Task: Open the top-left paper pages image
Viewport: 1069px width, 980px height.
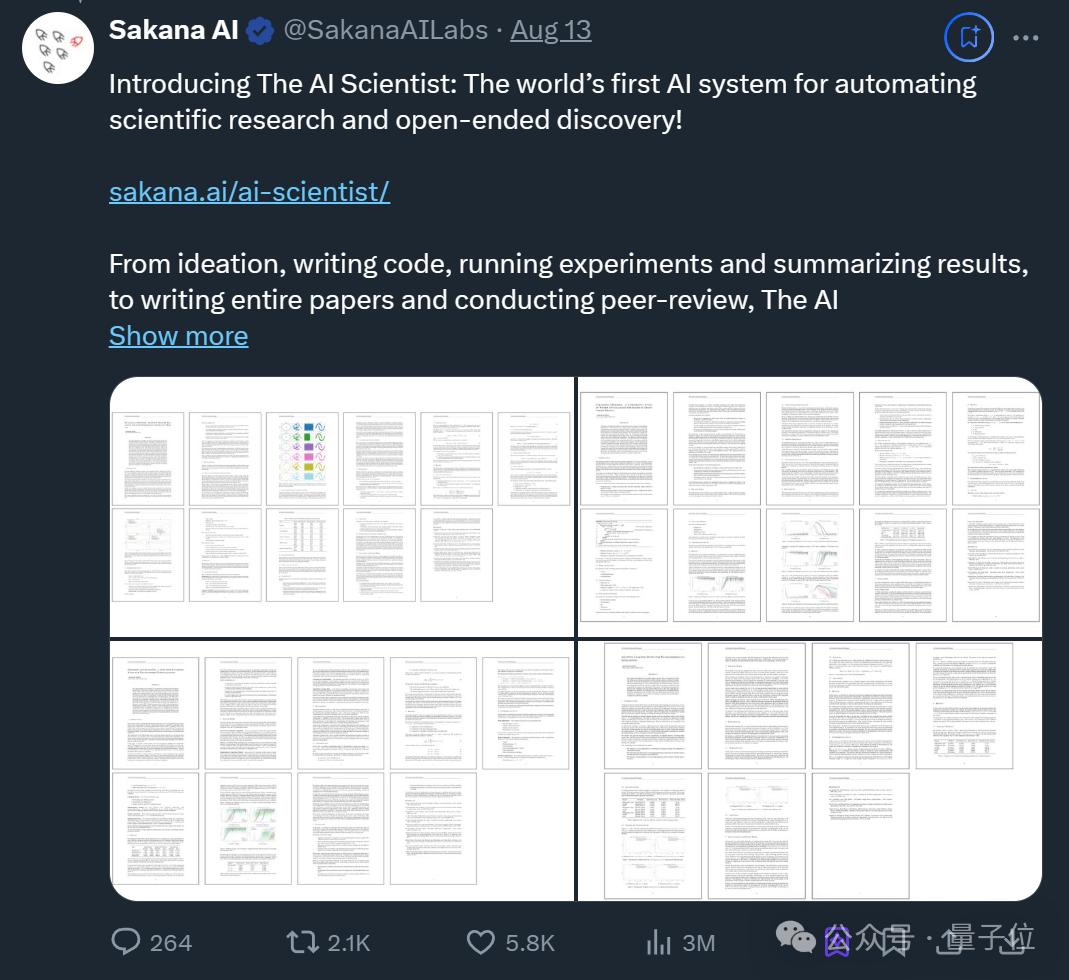Action: click(x=342, y=506)
